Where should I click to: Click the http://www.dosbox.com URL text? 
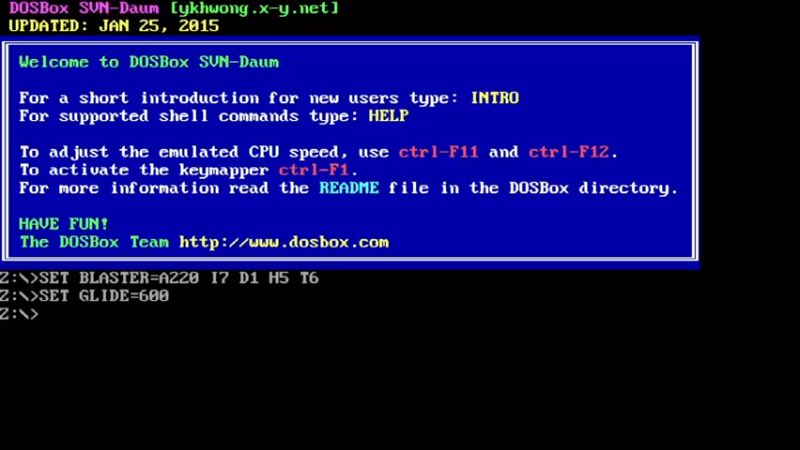284,242
